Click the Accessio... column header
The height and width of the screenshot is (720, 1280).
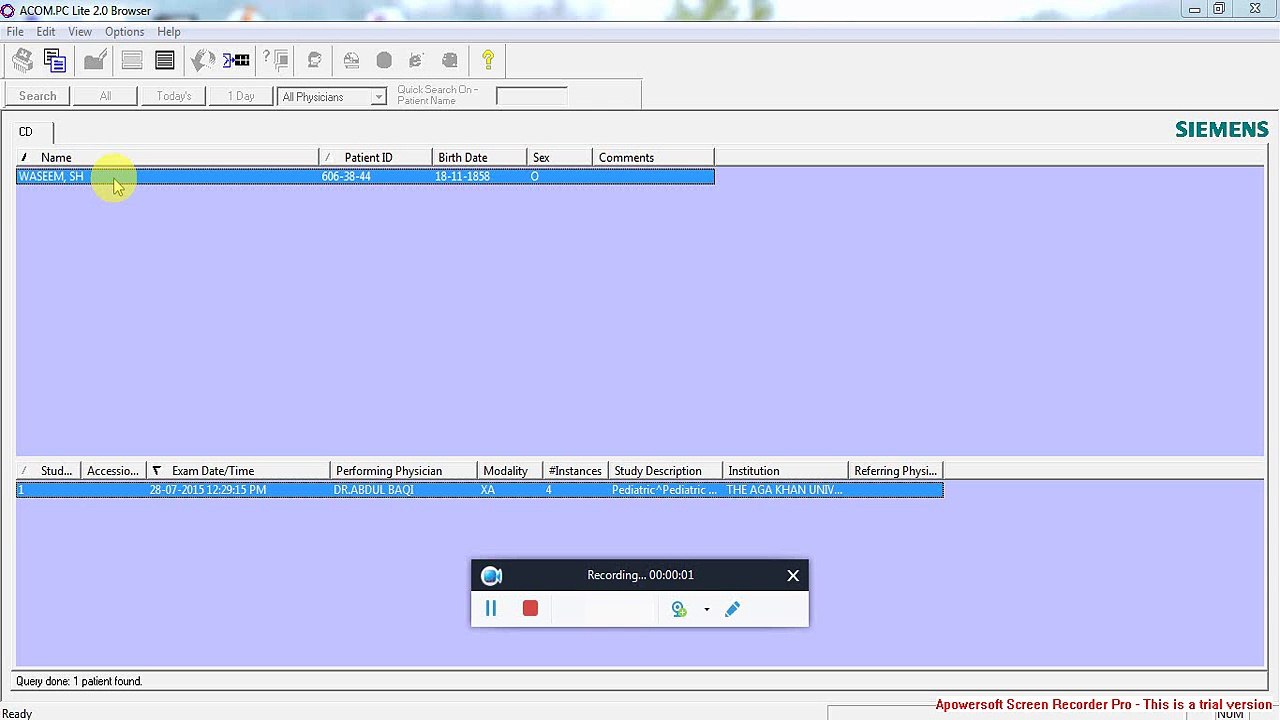click(113, 471)
